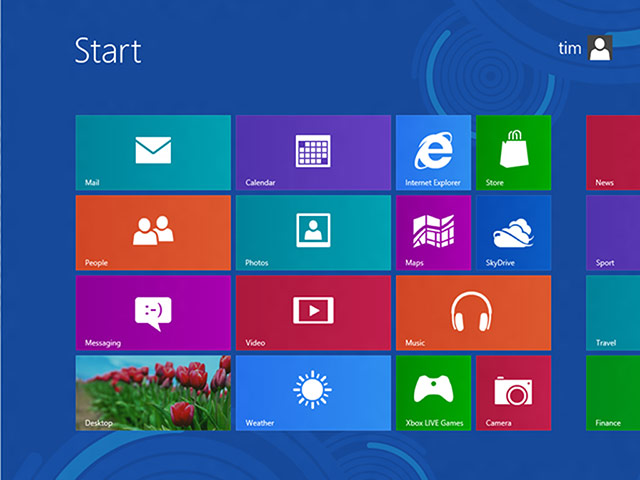Open the Travel tile
640x480 pixels.
[x=613, y=313]
